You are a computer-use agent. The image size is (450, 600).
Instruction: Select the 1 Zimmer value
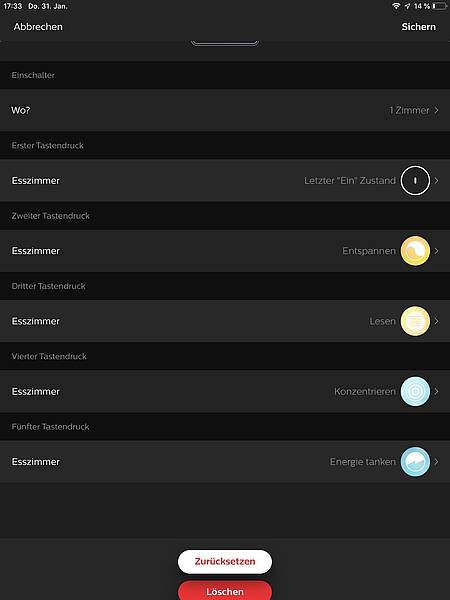(x=409, y=110)
